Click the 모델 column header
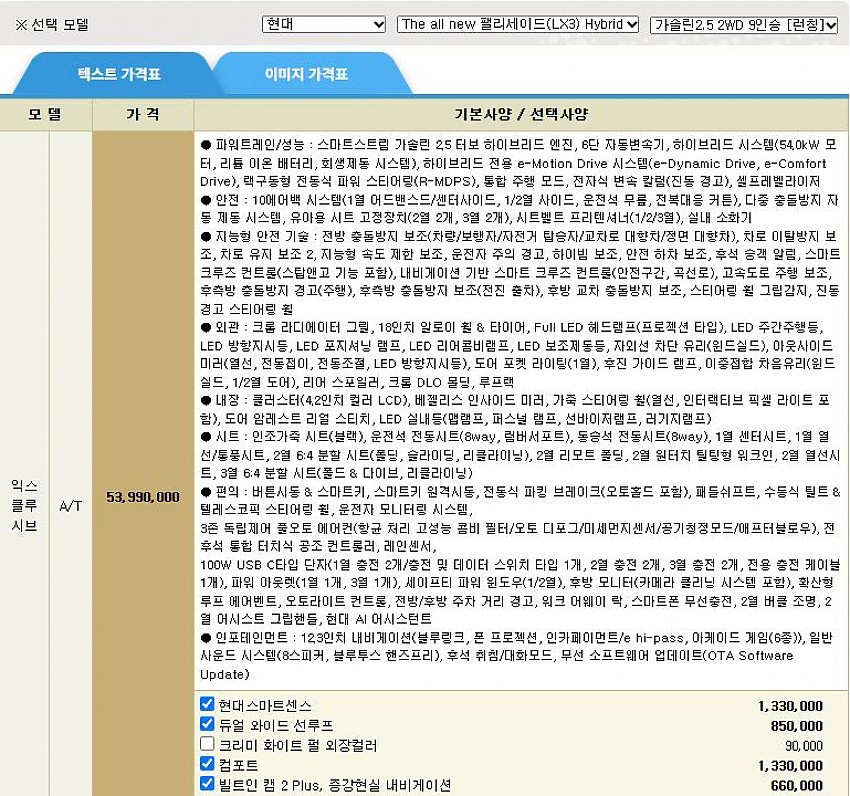The image size is (850, 796). click(x=45, y=113)
